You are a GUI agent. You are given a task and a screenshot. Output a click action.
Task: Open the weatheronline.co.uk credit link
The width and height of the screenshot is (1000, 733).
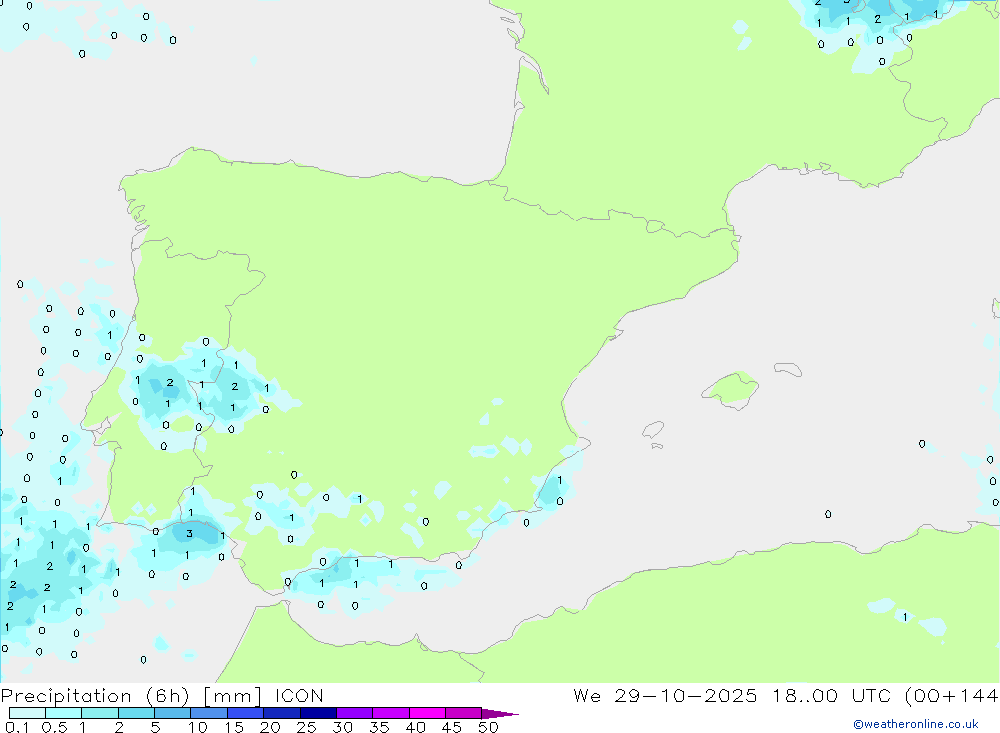coord(916,724)
